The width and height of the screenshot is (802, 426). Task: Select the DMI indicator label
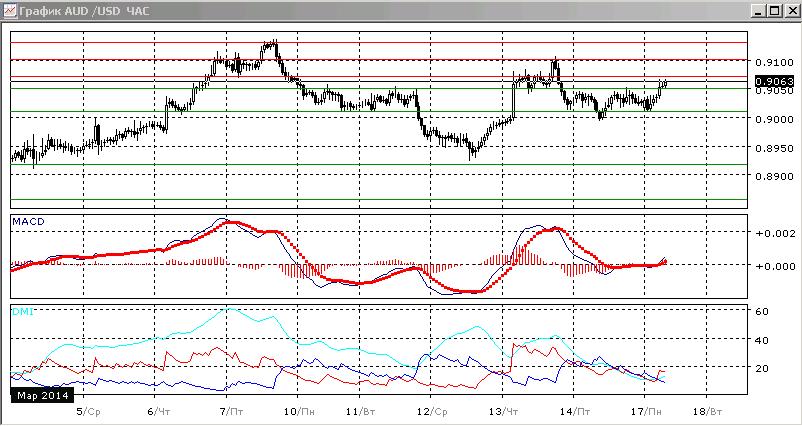24,311
